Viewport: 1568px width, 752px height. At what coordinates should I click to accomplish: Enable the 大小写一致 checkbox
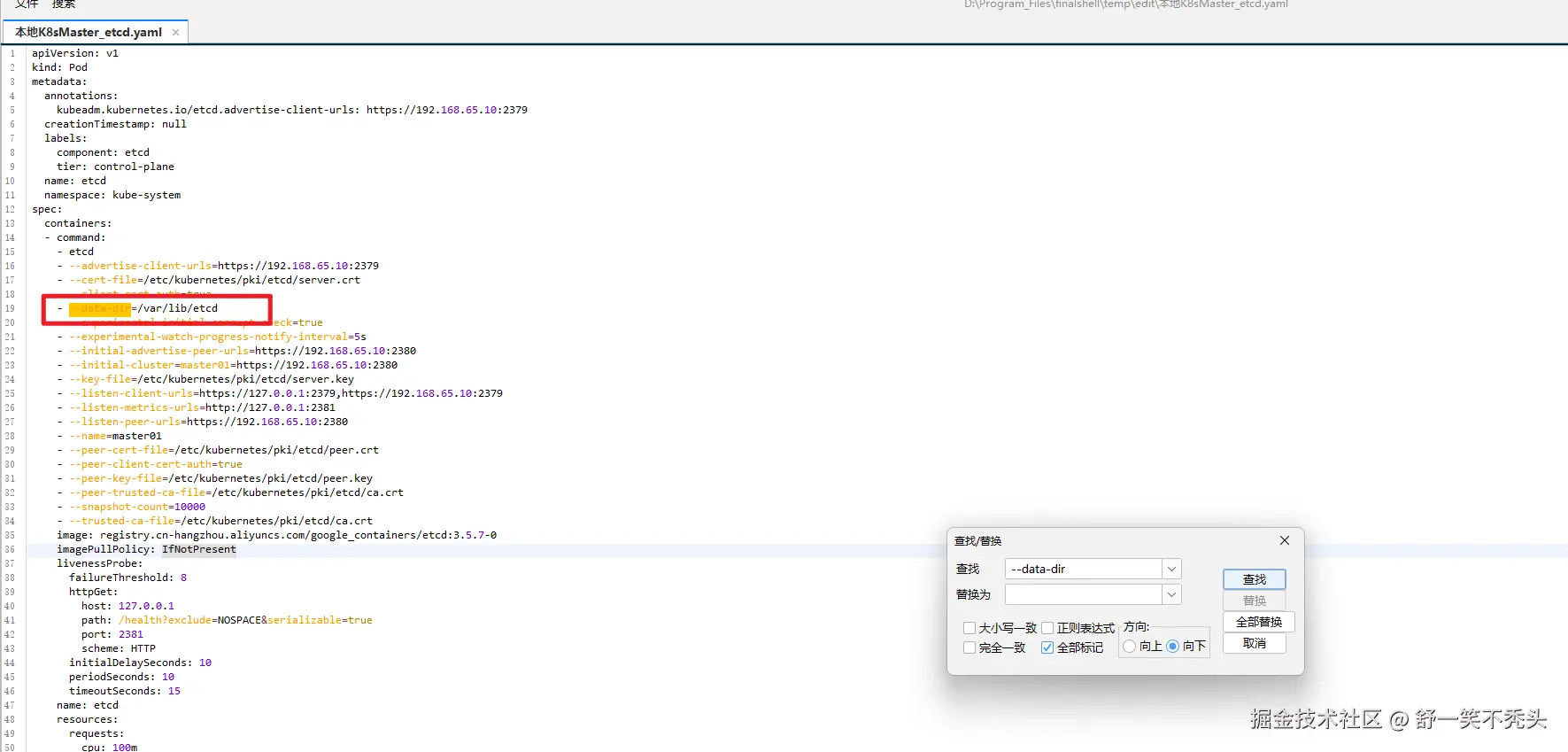[x=969, y=628]
